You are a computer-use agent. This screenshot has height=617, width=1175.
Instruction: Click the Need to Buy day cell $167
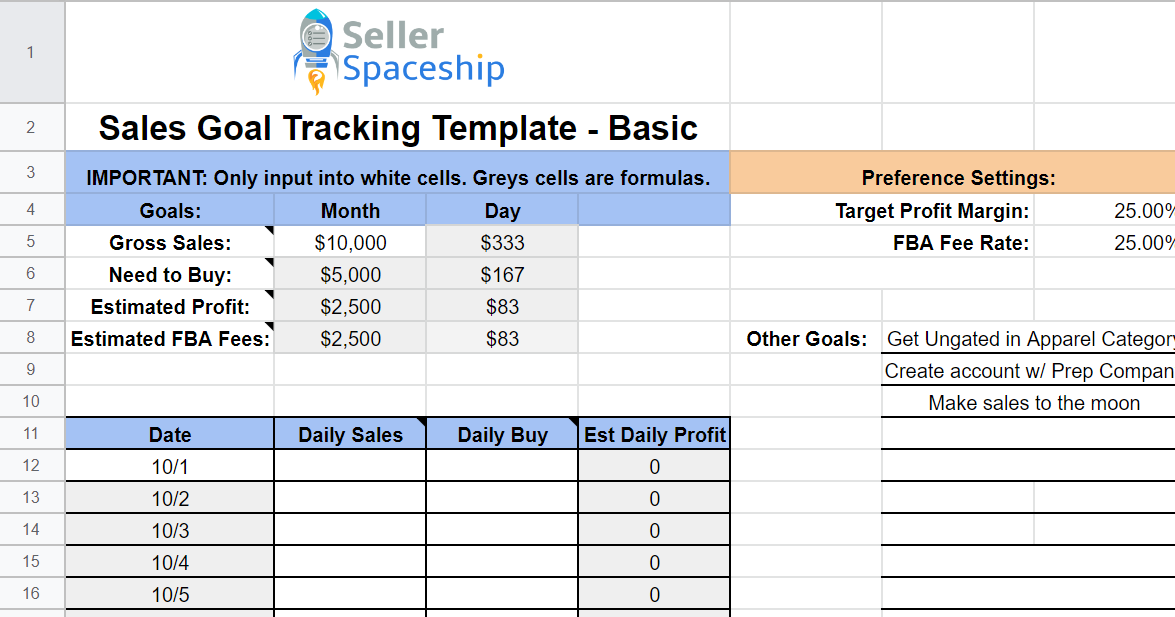tap(502, 274)
